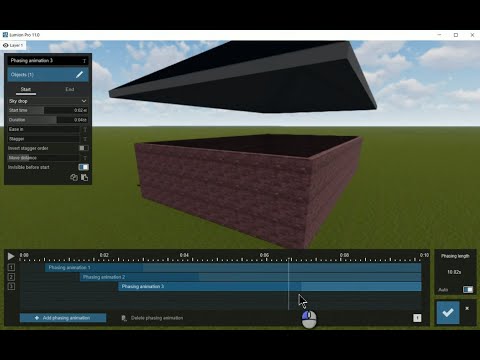Click the Phasing animation 3 title text
480x360 pixels.
coord(32,61)
